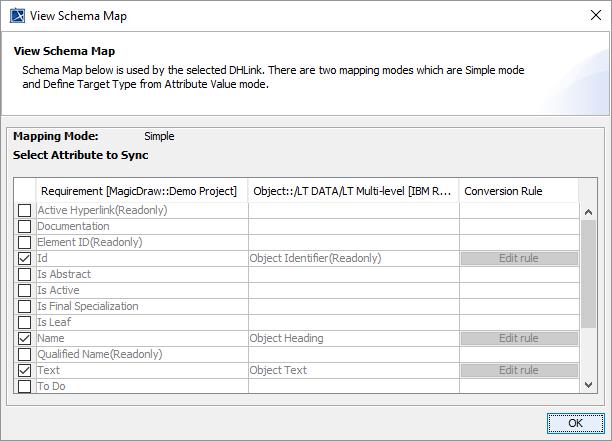Click Edit rule for Id row
This screenshot has width=612, height=441.
pos(518,258)
